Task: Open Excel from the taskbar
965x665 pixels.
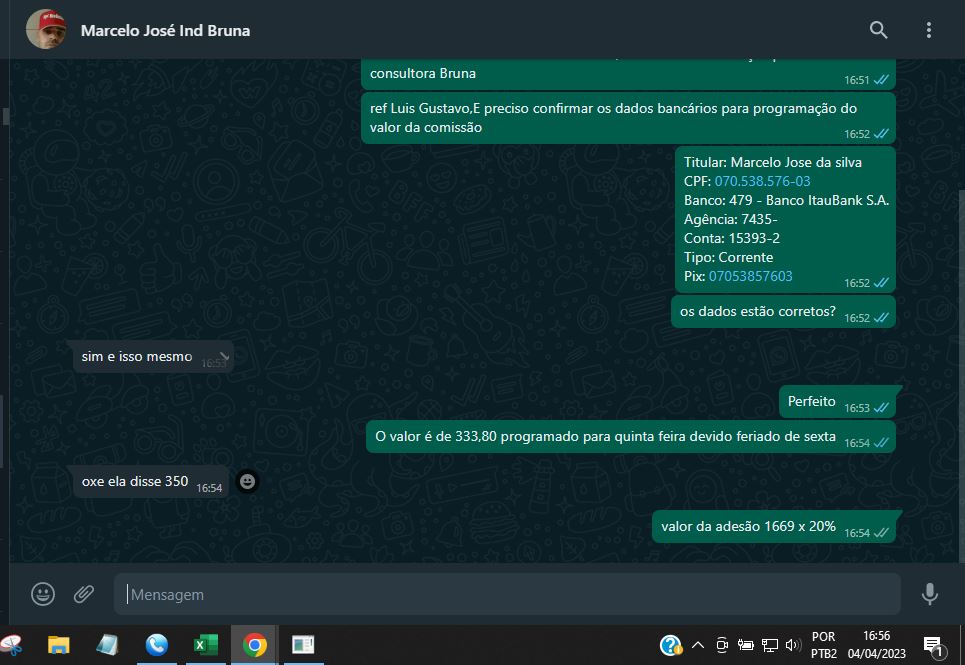Action: click(x=205, y=645)
